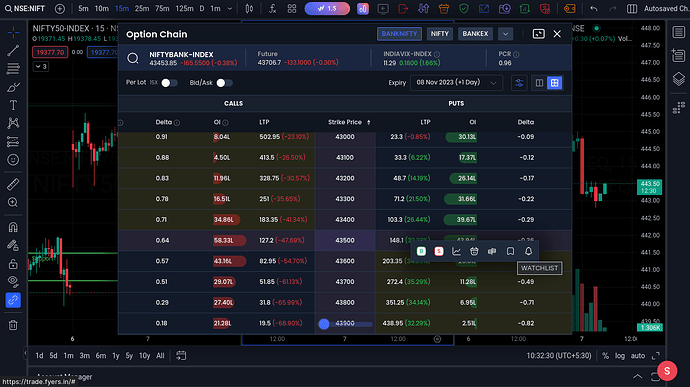
Task: Open the watchlist panel icon
Action: point(679,32)
